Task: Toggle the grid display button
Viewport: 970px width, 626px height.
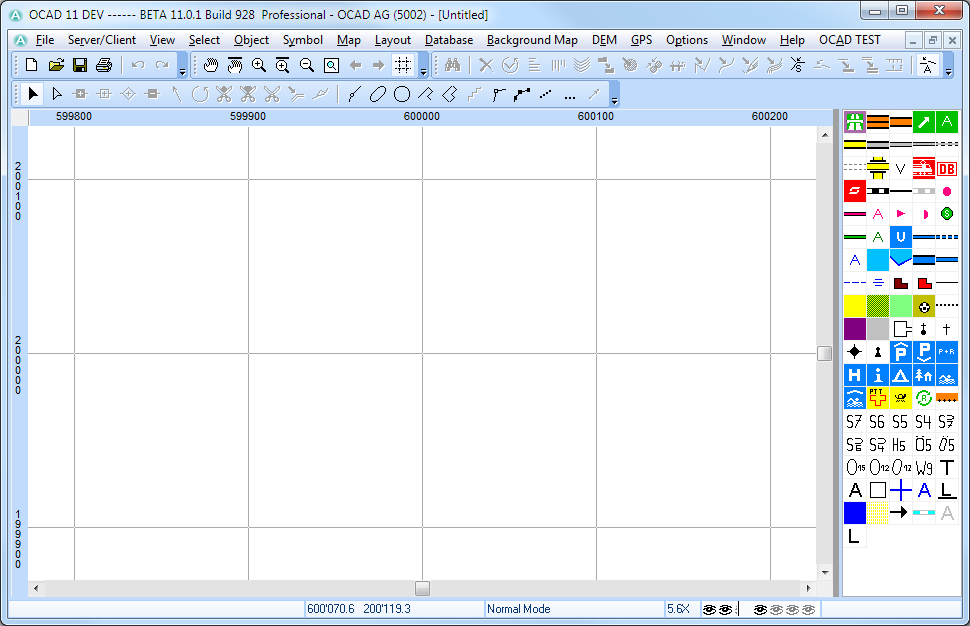Action: pyautogui.click(x=403, y=65)
